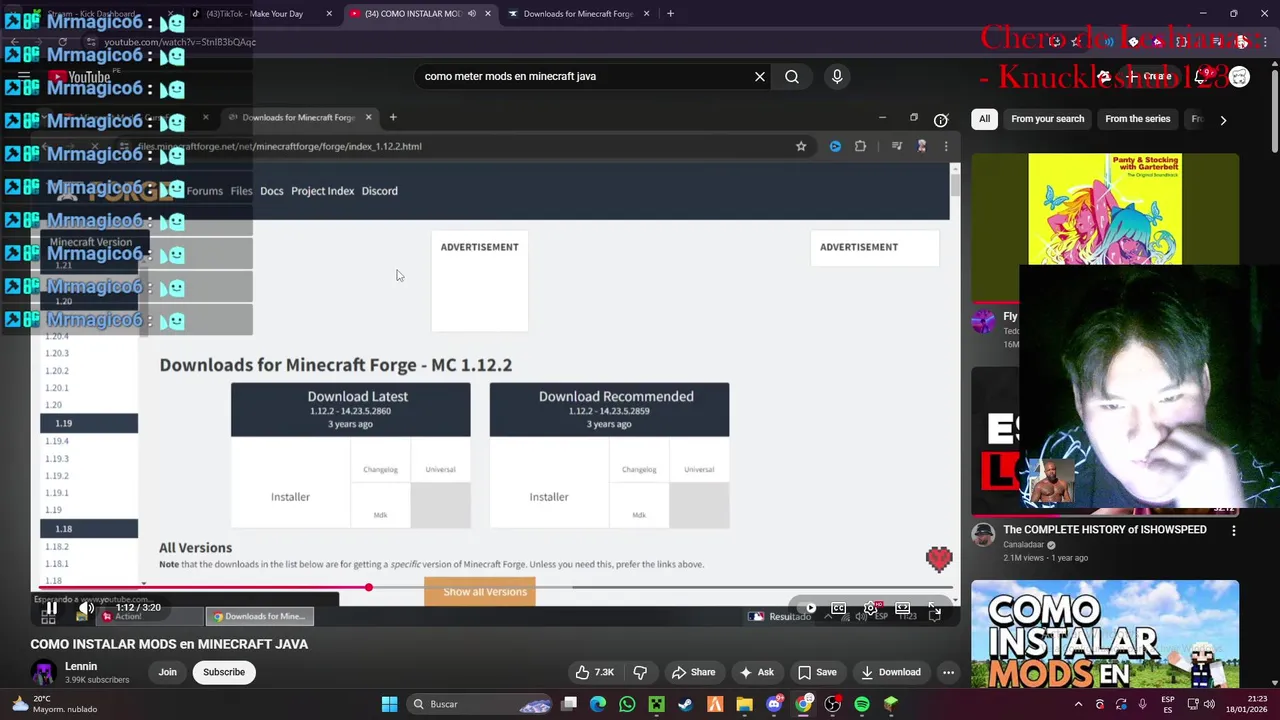The image size is (1280, 720).
Task: Subscribe to the Lennin channel
Action: [x=224, y=672]
